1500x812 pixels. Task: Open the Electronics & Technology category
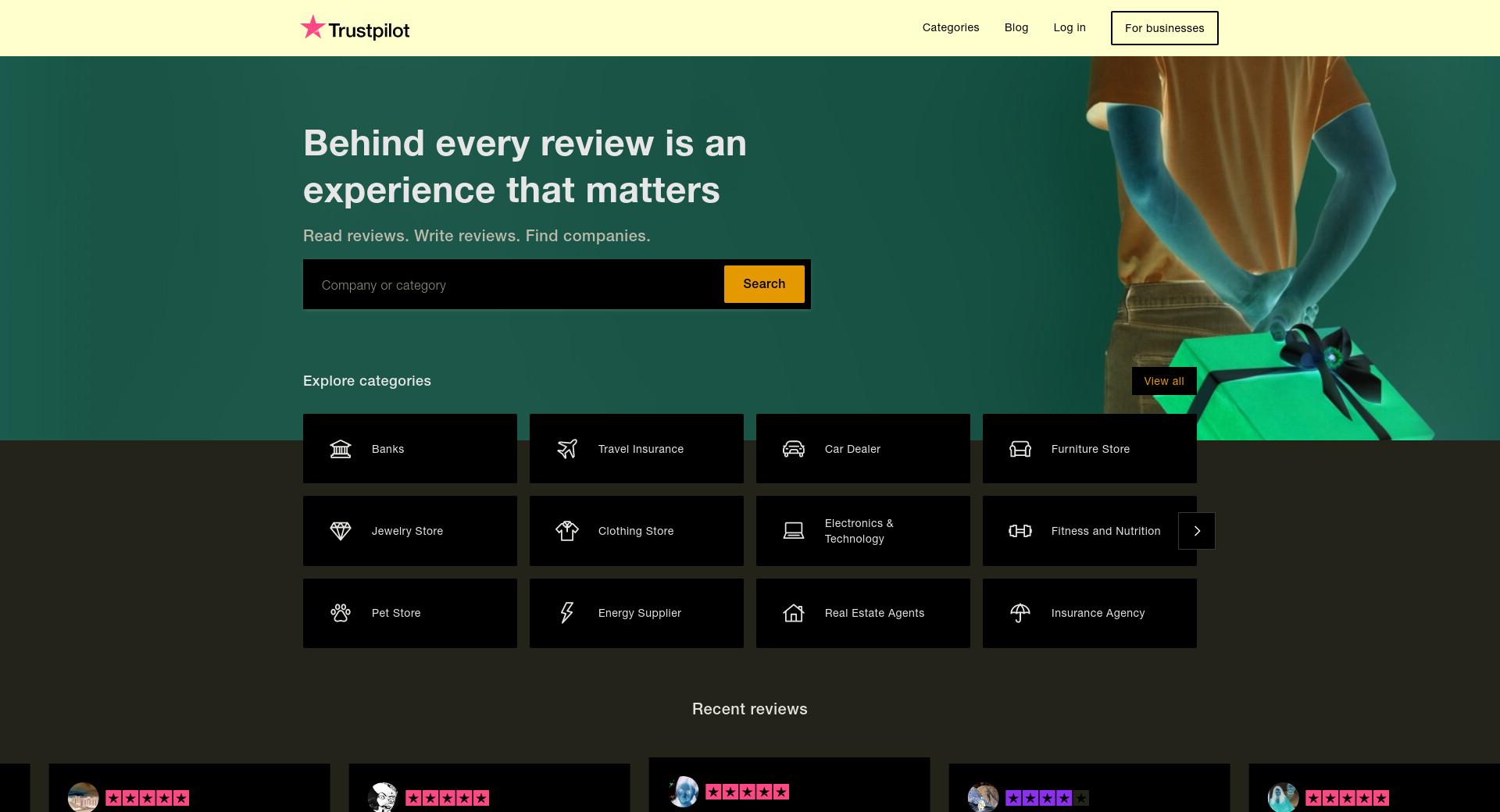[x=863, y=531]
